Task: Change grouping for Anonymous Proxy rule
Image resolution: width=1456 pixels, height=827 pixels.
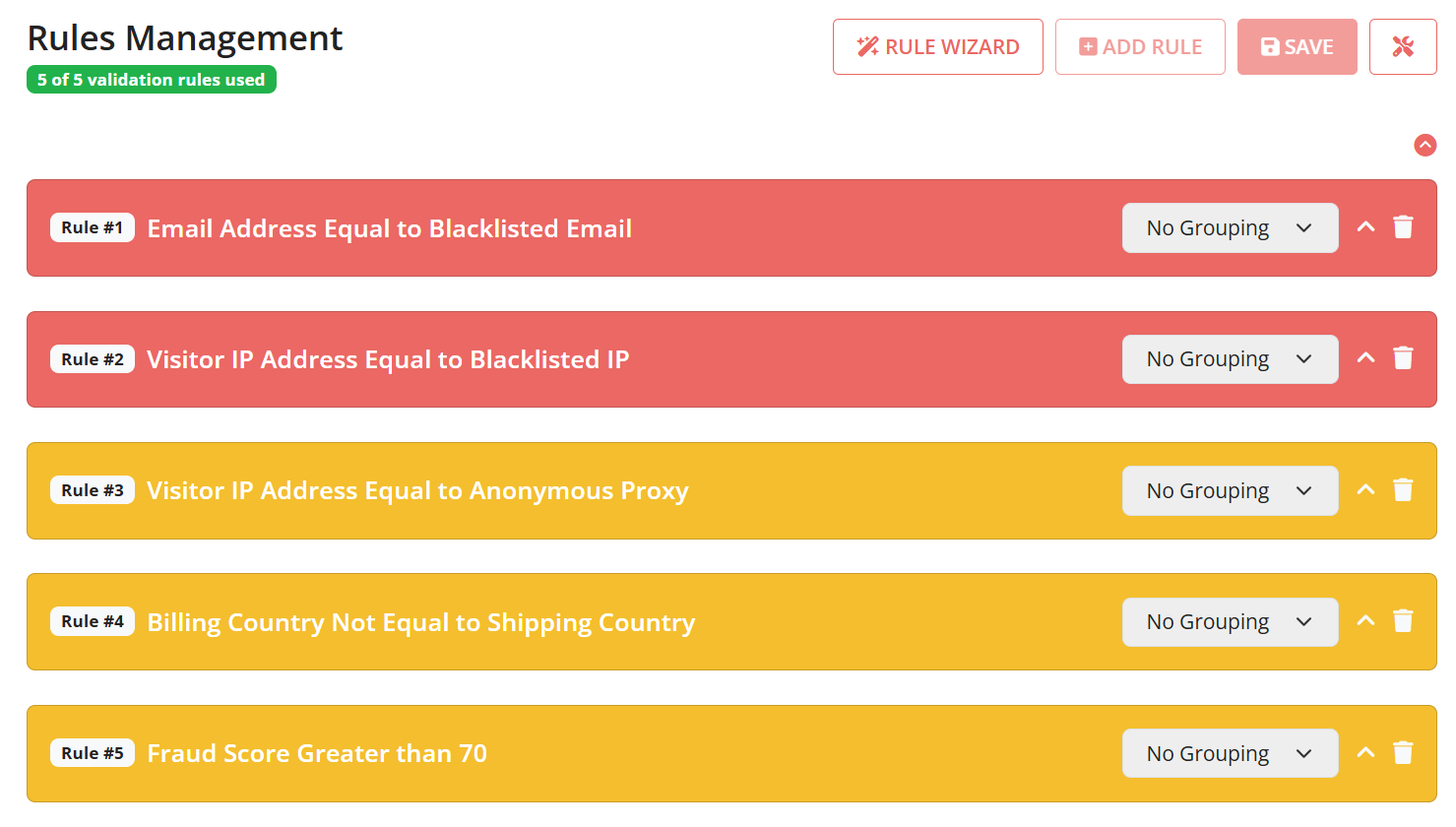Action: pyautogui.click(x=1230, y=490)
